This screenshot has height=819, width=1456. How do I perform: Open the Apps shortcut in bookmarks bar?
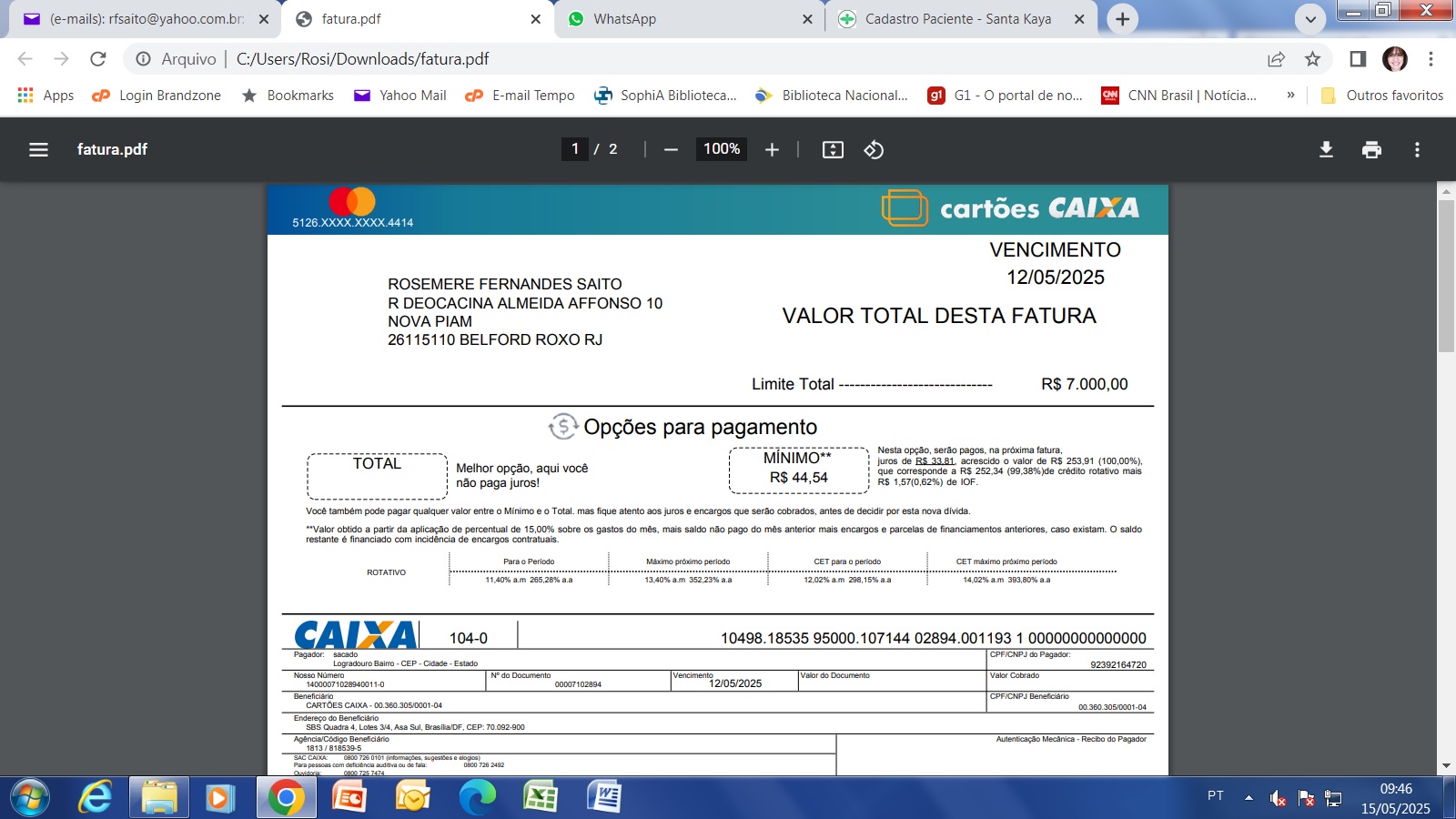tap(45, 96)
